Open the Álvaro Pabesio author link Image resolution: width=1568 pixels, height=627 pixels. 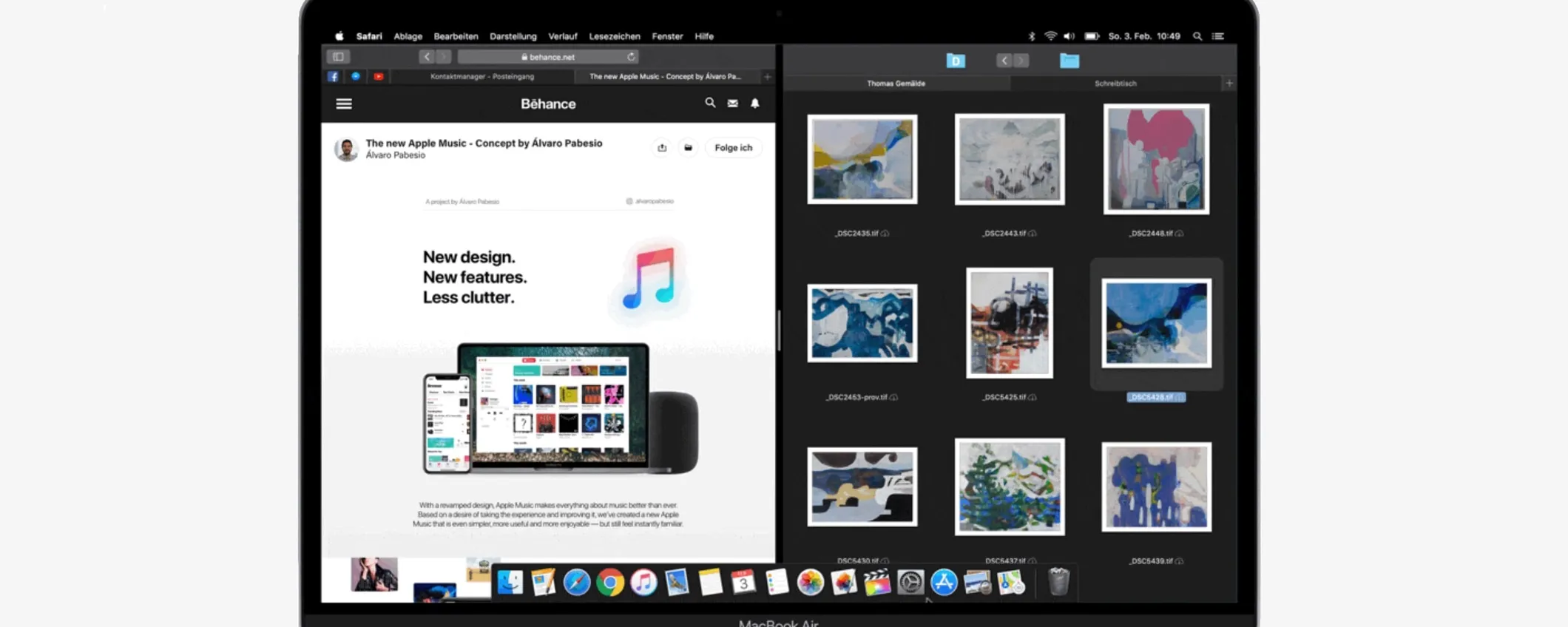[x=396, y=155]
